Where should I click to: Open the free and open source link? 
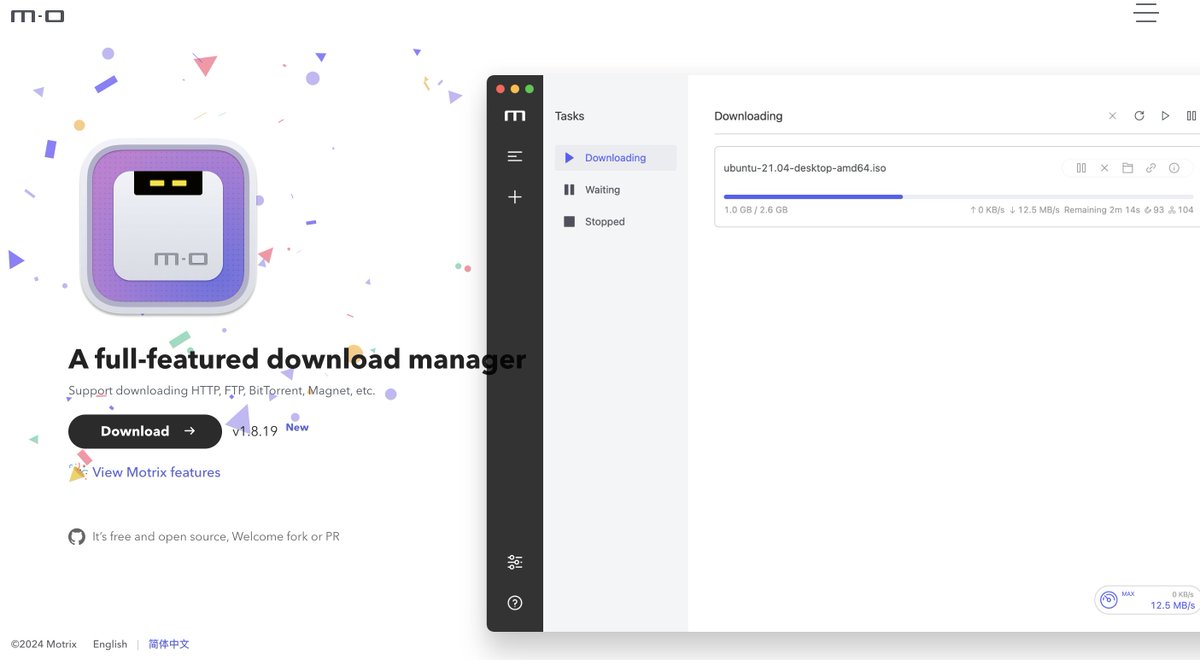pos(216,537)
